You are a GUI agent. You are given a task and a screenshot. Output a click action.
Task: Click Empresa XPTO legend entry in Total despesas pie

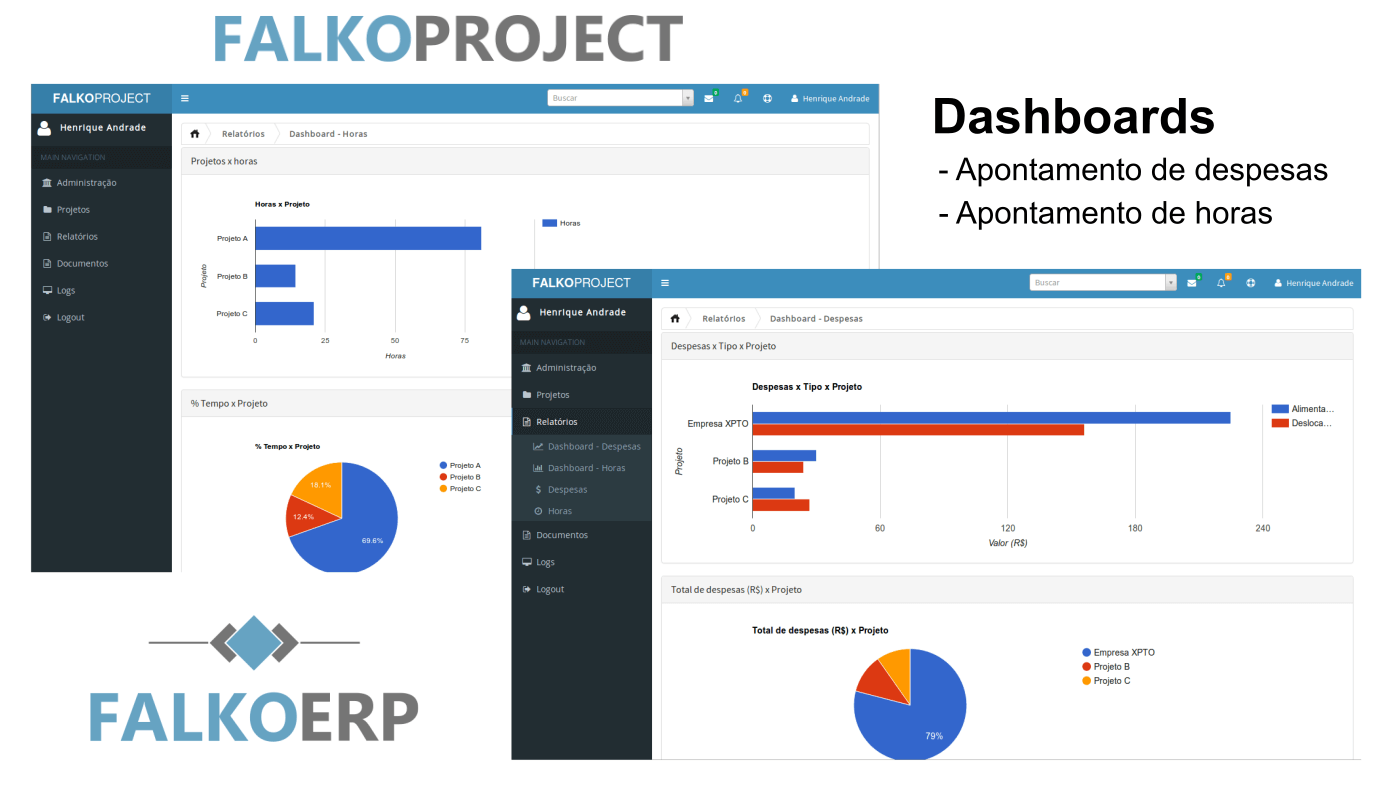[1118, 653]
